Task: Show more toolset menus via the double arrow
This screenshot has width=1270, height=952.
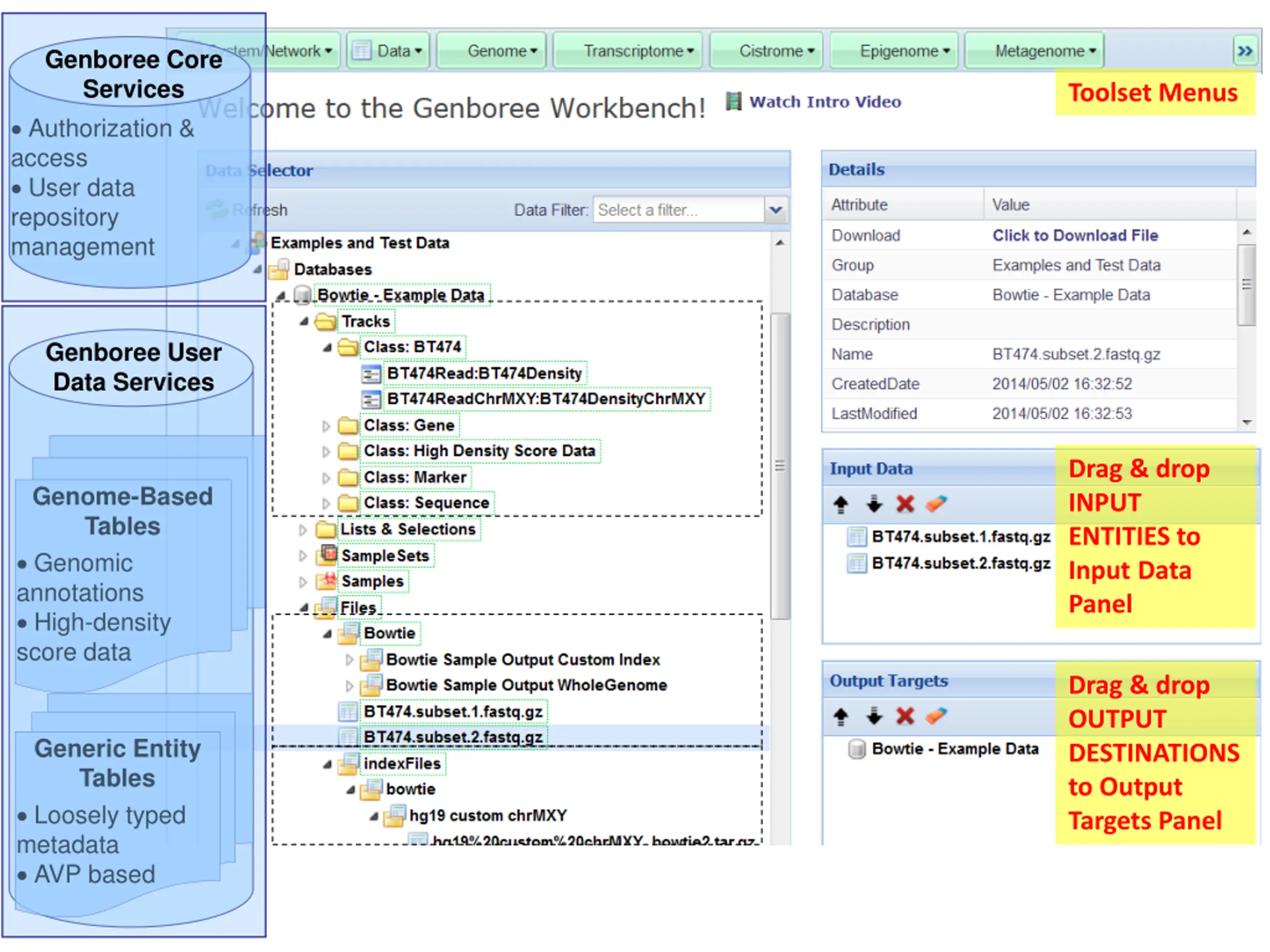Action: tap(1245, 51)
